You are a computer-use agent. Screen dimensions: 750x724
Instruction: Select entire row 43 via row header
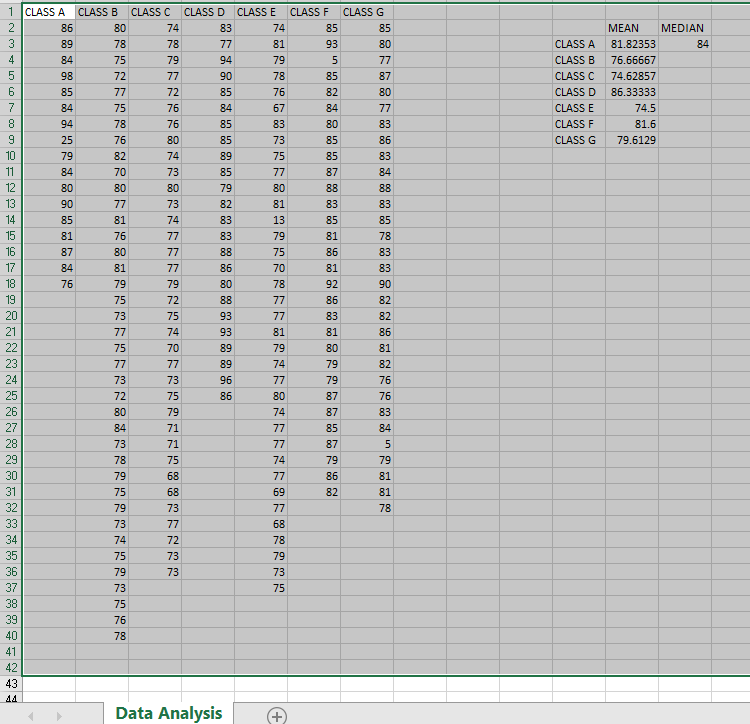[11, 684]
